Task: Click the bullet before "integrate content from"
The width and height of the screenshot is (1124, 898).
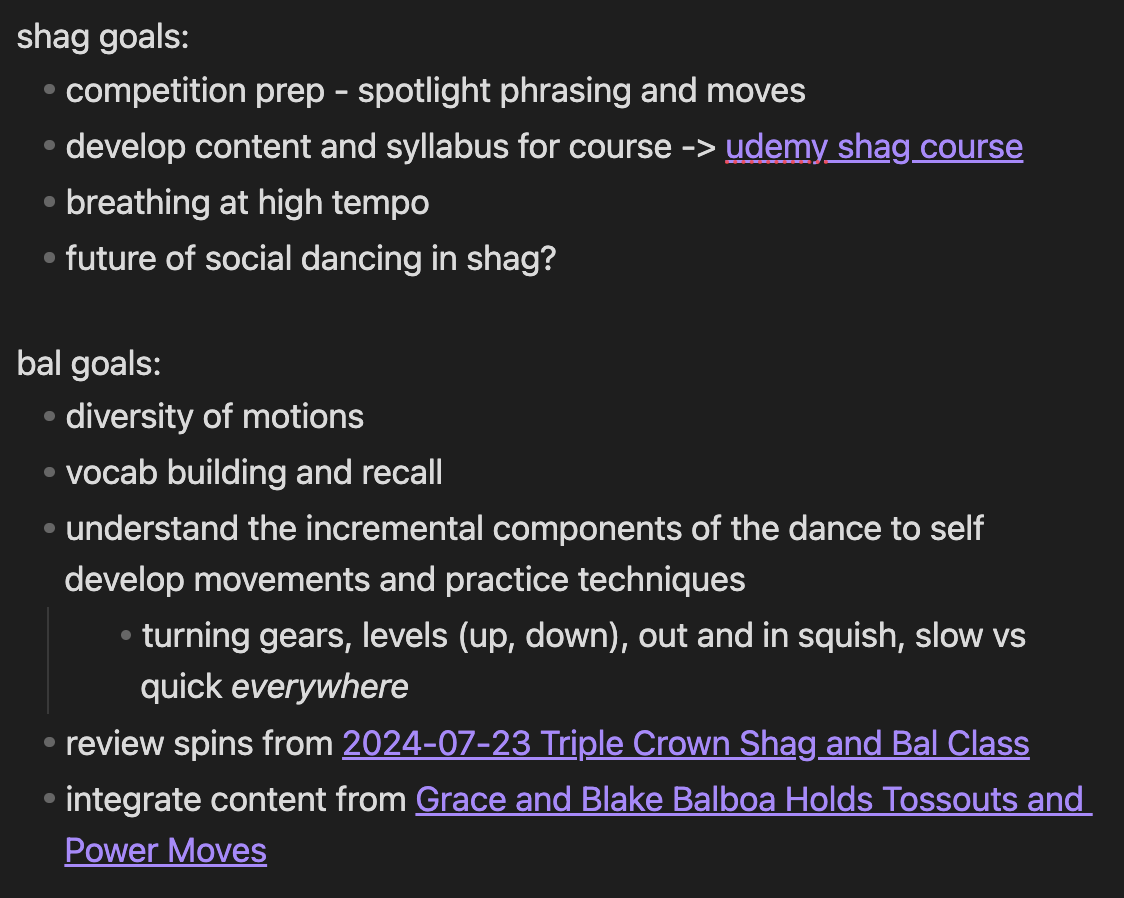Action: pos(49,800)
